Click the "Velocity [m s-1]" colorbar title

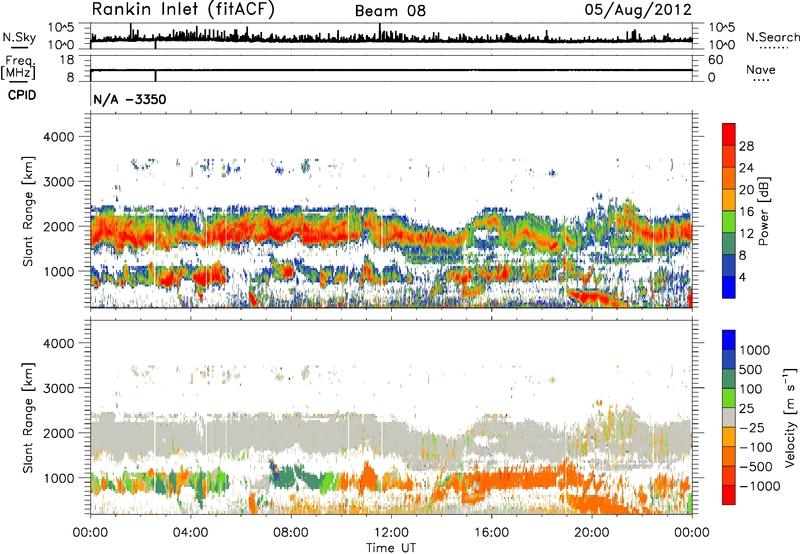pos(790,417)
